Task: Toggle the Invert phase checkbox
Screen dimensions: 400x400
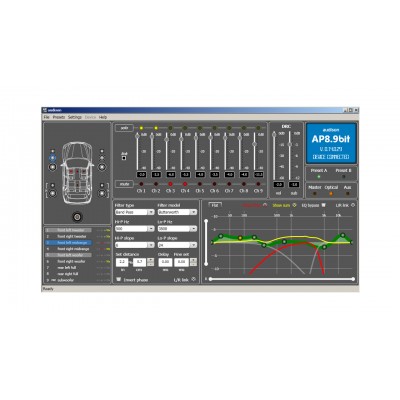Action: pyautogui.click(x=119, y=279)
